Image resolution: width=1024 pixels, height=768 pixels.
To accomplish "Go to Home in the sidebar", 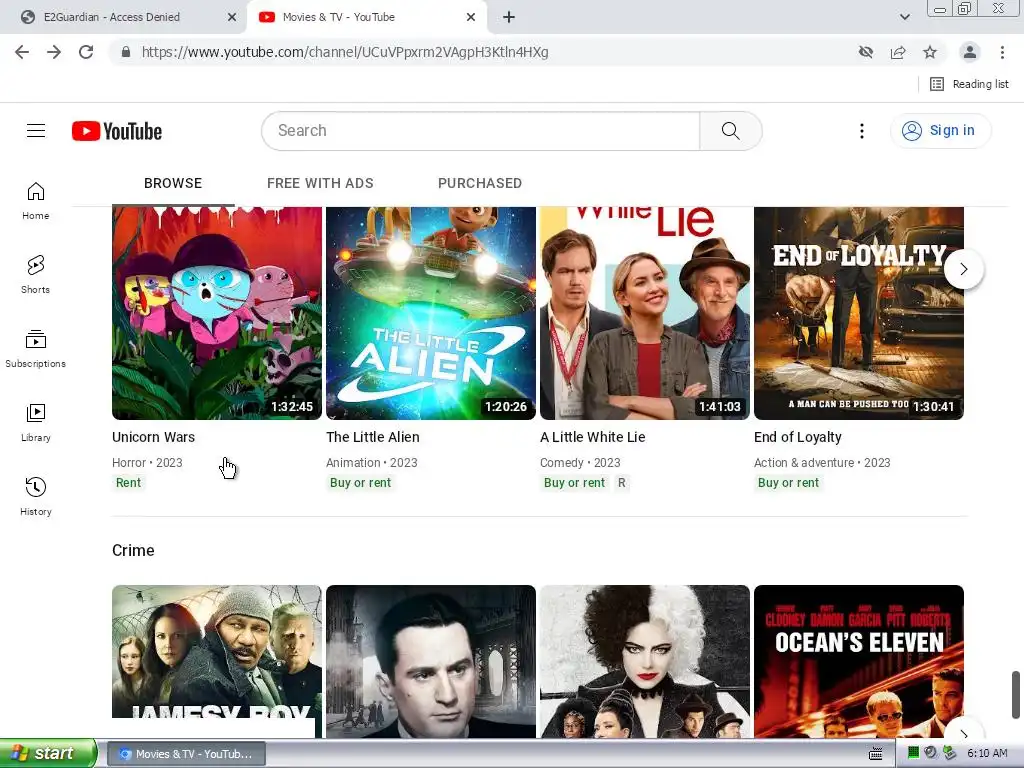I will (36, 200).
